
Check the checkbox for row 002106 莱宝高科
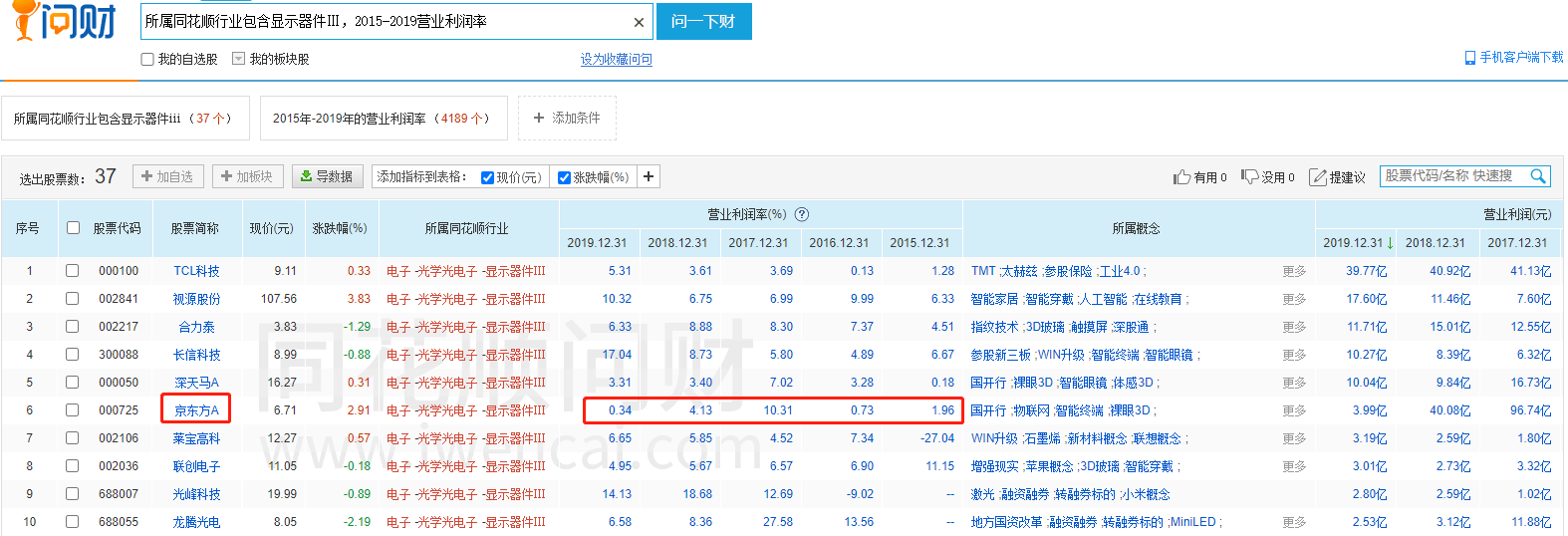coord(72,438)
